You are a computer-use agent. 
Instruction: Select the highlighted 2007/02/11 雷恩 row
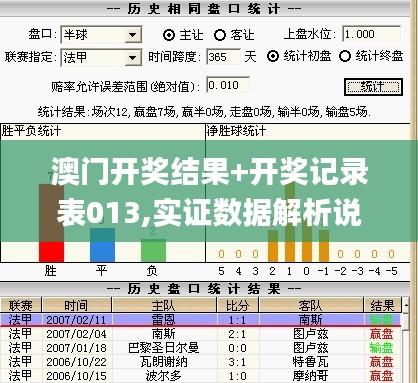tap(201, 320)
